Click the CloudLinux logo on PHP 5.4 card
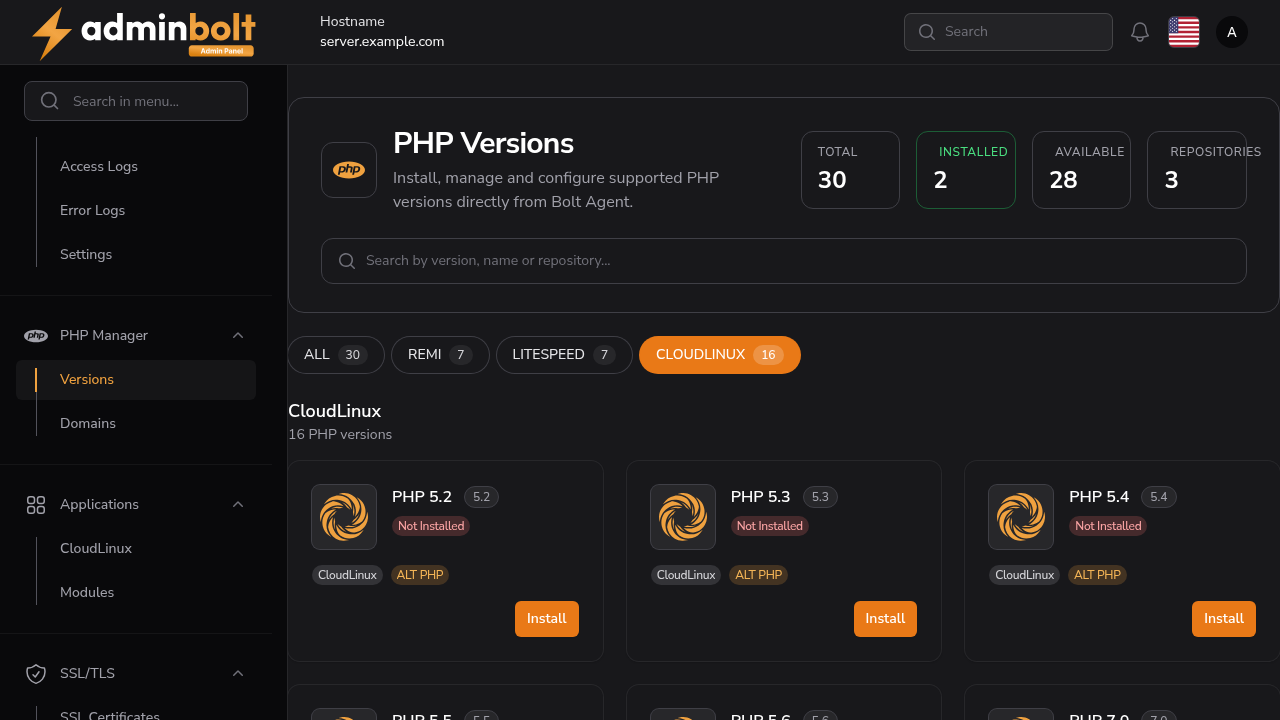This screenshot has width=1280, height=720. pyautogui.click(x=1021, y=517)
